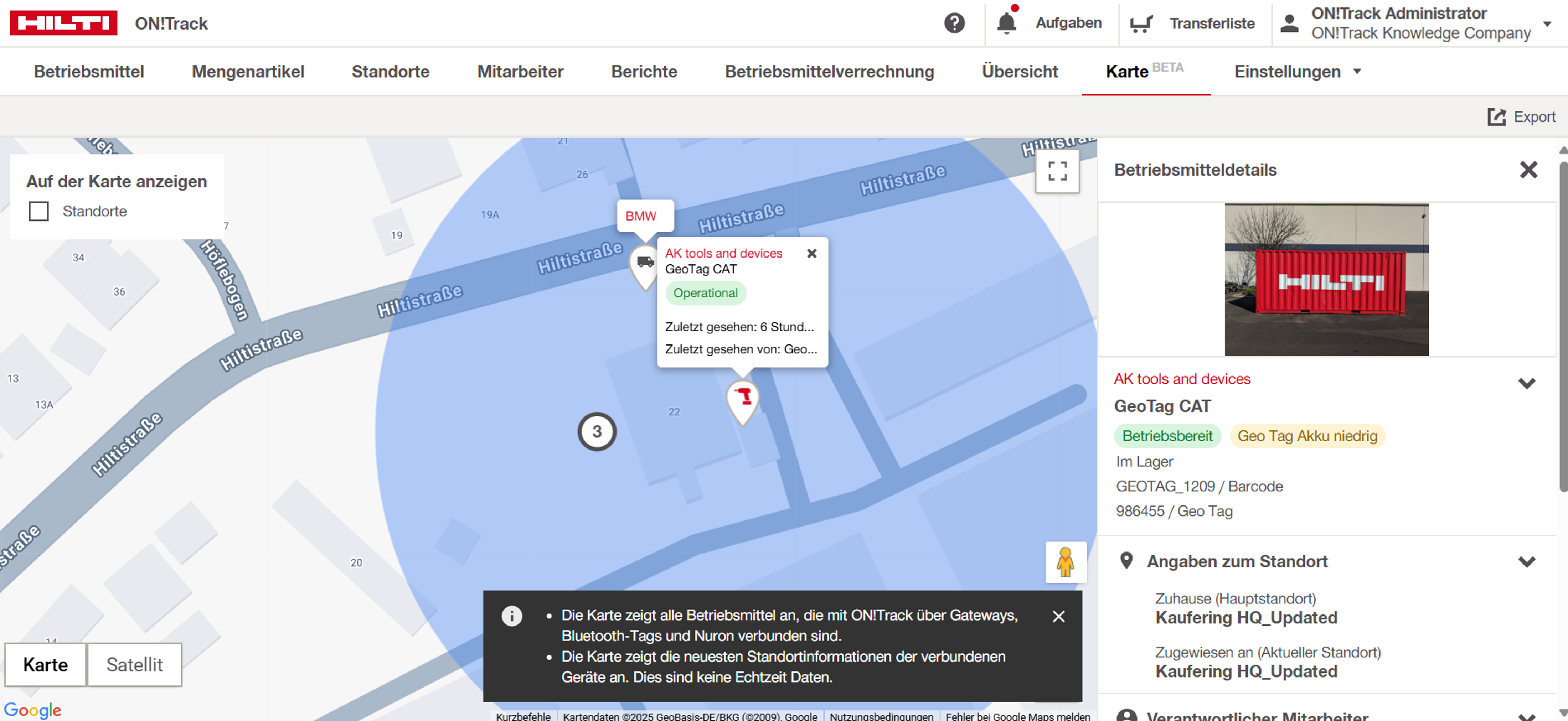Click the Im Lager status text
This screenshot has width=1568, height=721.
(1144, 461)
